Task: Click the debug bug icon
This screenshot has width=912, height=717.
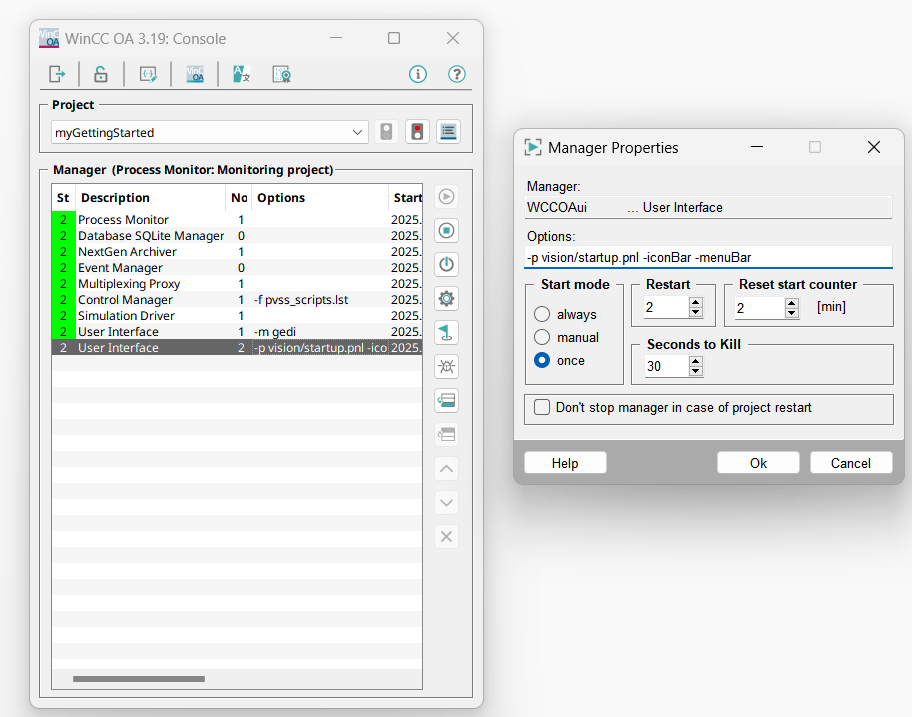Action: 446,366
